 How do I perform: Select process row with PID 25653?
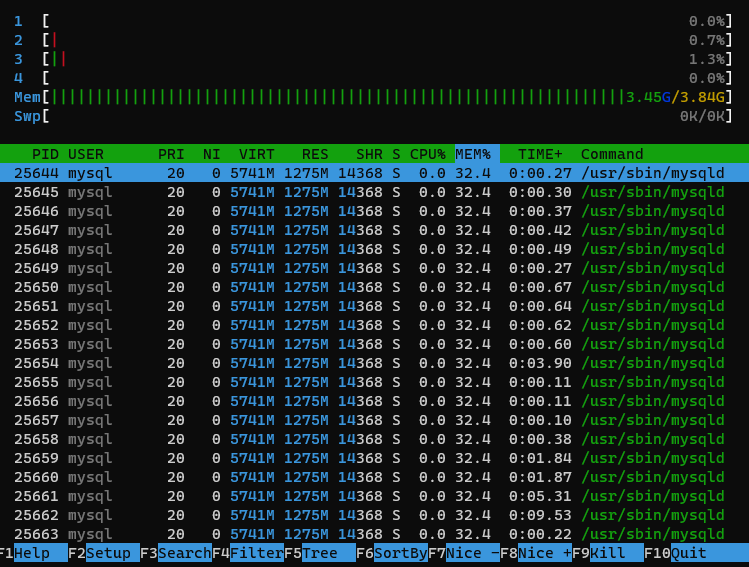[374, 344]
